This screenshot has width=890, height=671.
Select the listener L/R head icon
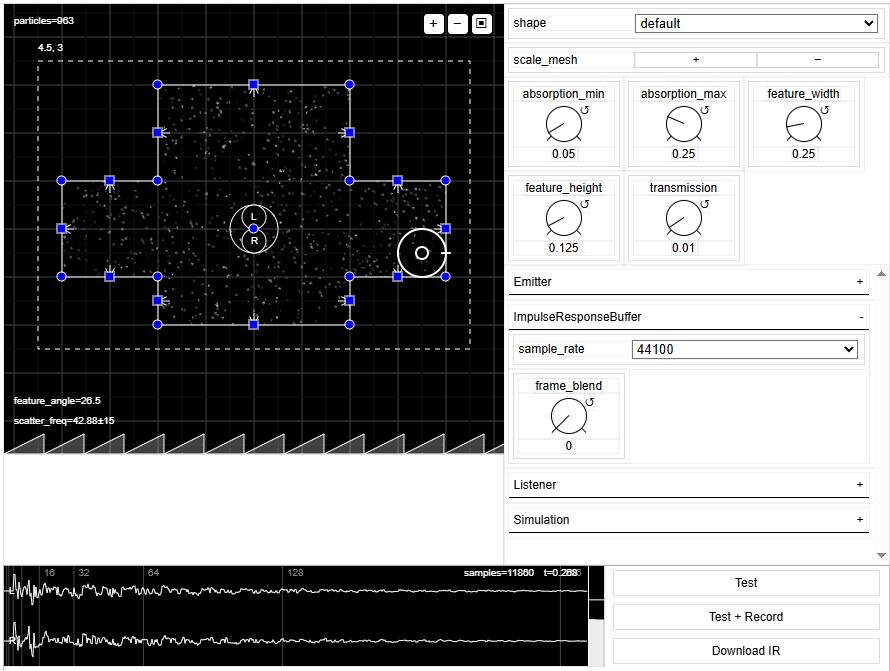pyautogui.click(x=254, y=229)
